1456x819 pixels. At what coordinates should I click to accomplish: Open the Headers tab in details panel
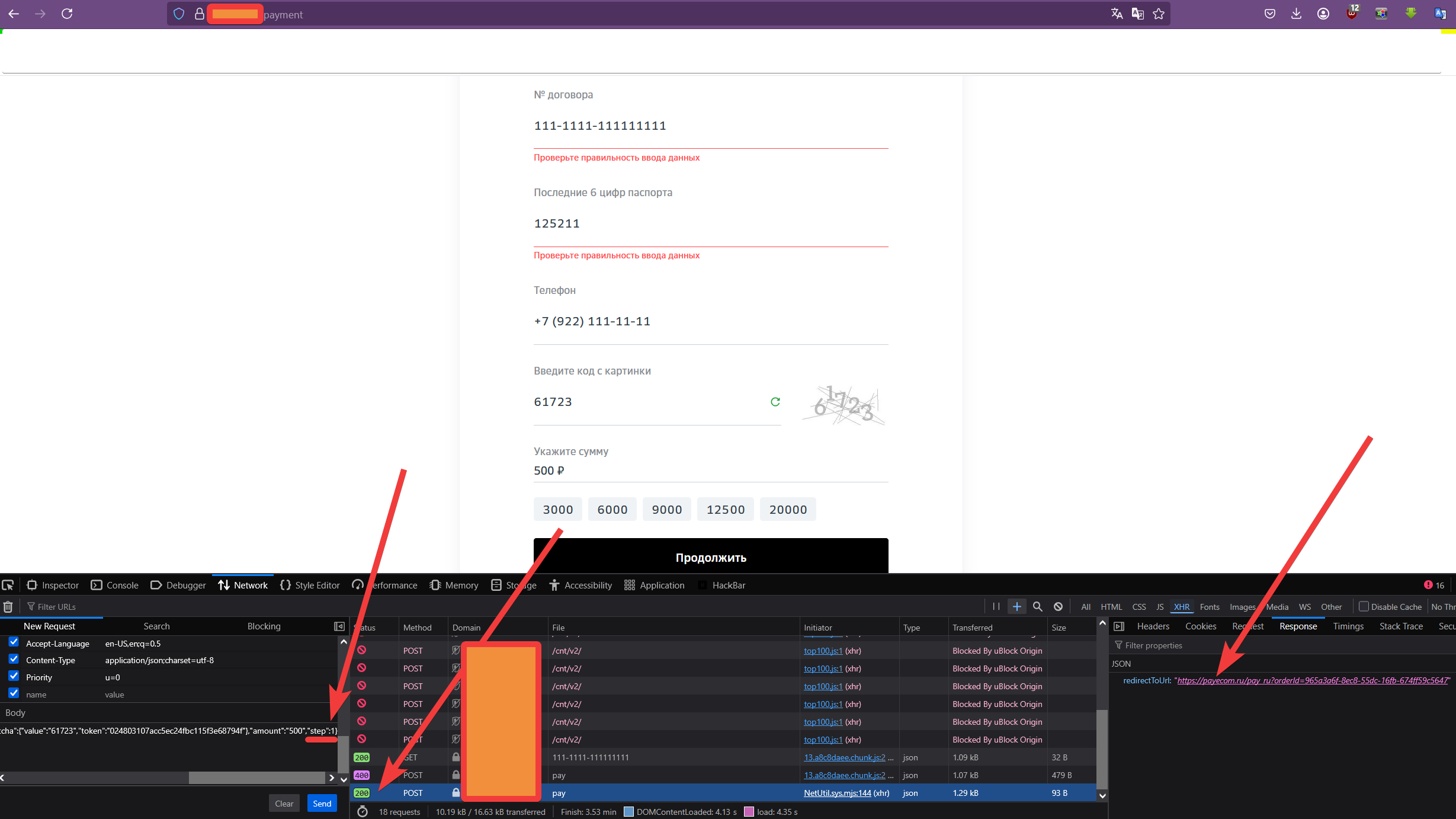[x=1153, y=626]
